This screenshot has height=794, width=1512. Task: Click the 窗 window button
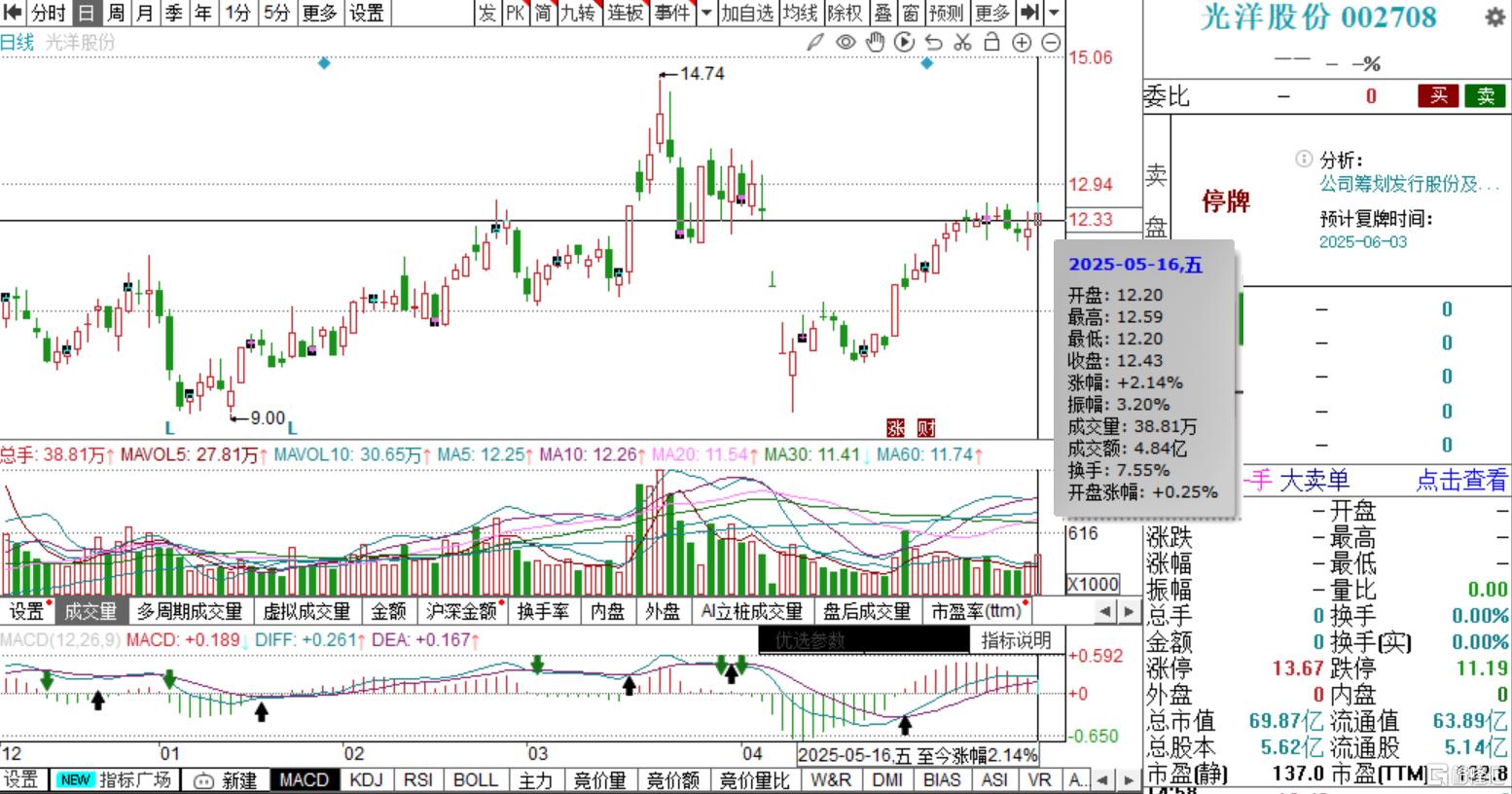pyautogui.click(x=911, y=13)
